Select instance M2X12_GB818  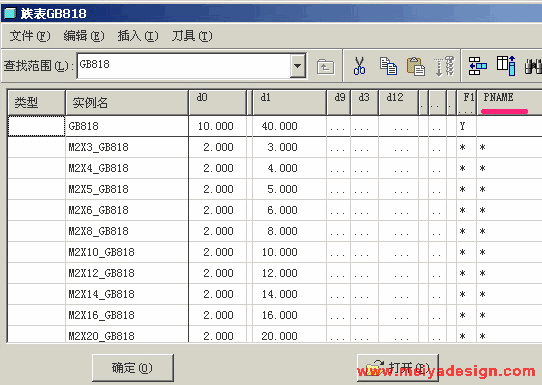101,273
